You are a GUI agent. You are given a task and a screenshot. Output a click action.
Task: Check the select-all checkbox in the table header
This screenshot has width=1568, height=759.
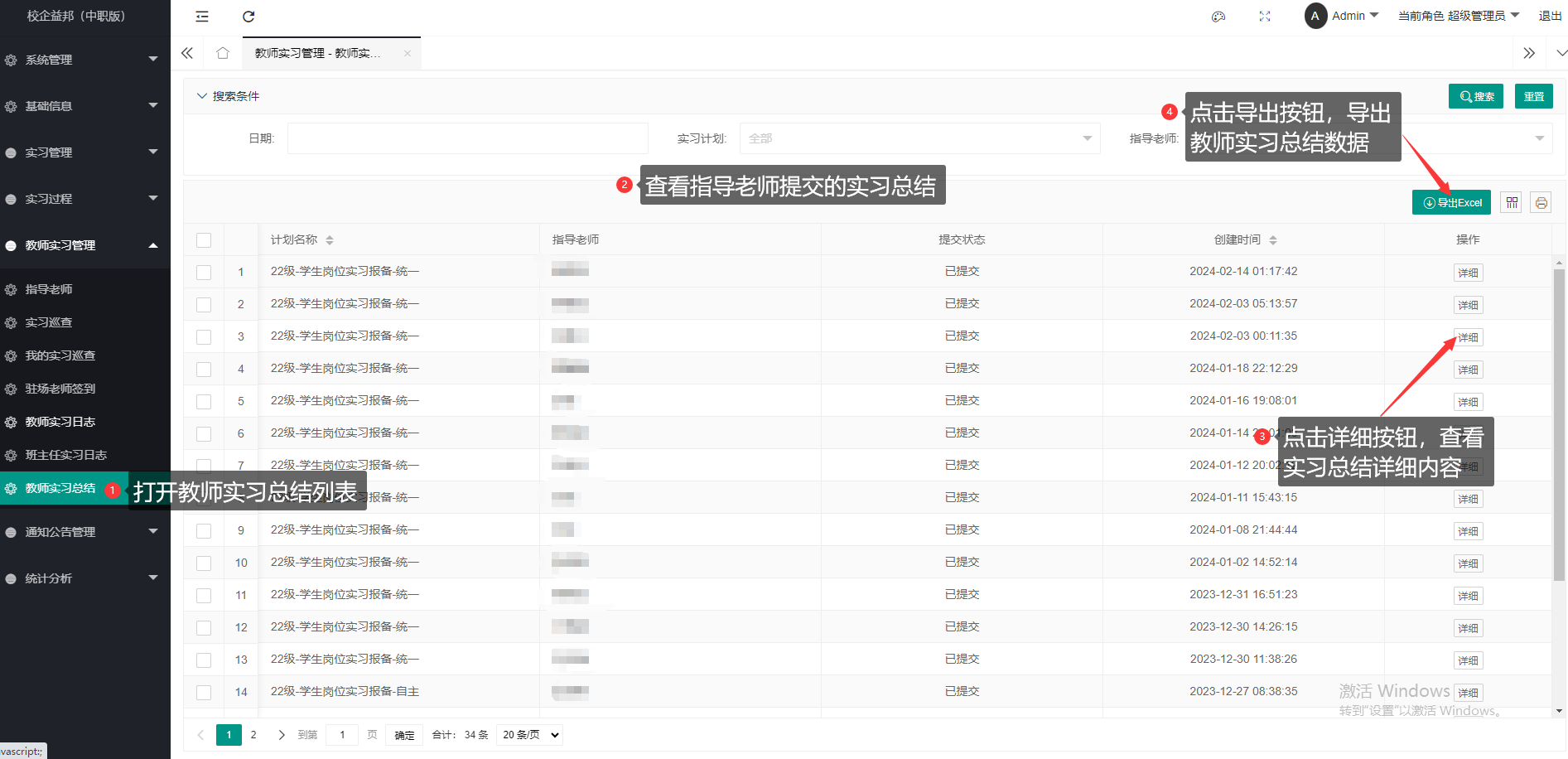point(204,240)
